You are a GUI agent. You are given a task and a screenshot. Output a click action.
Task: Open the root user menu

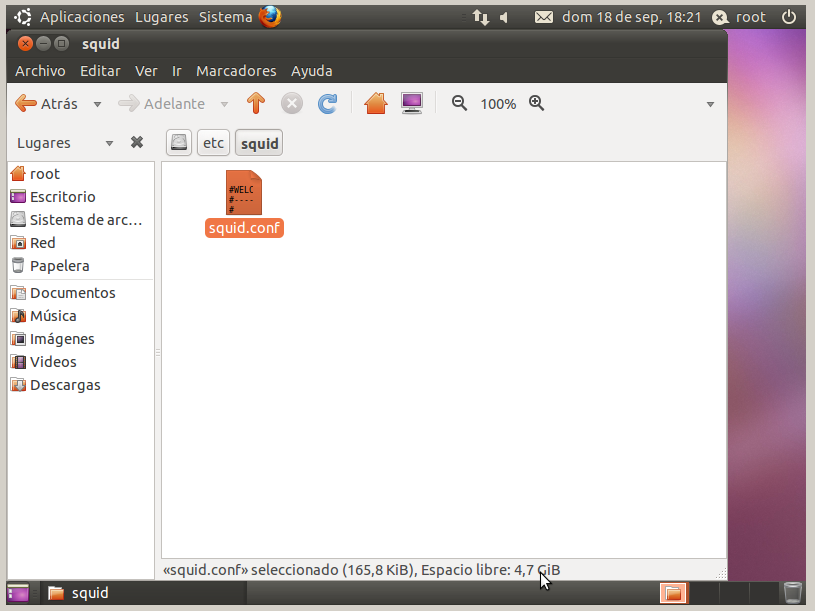[x=739, y=17]
